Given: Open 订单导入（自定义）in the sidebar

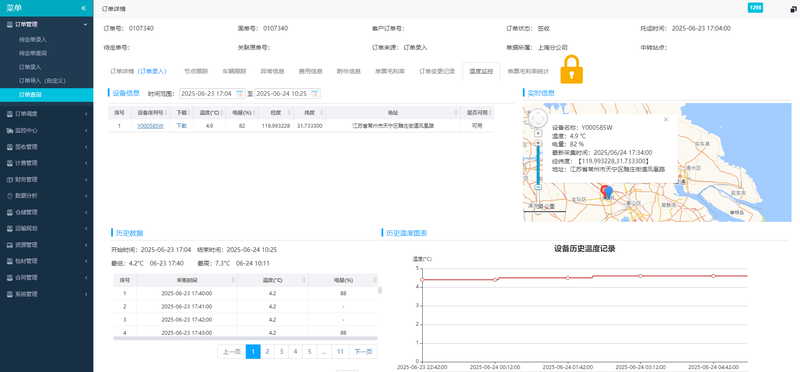Looking at the screenshot, I should 42,81.
